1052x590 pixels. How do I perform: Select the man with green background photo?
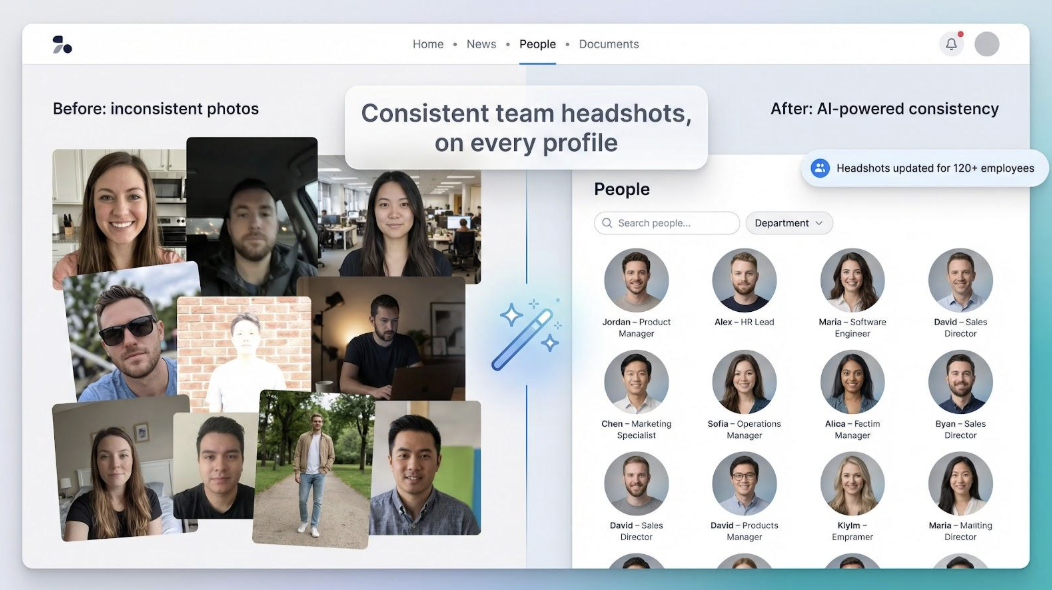(x=425, y=469)
